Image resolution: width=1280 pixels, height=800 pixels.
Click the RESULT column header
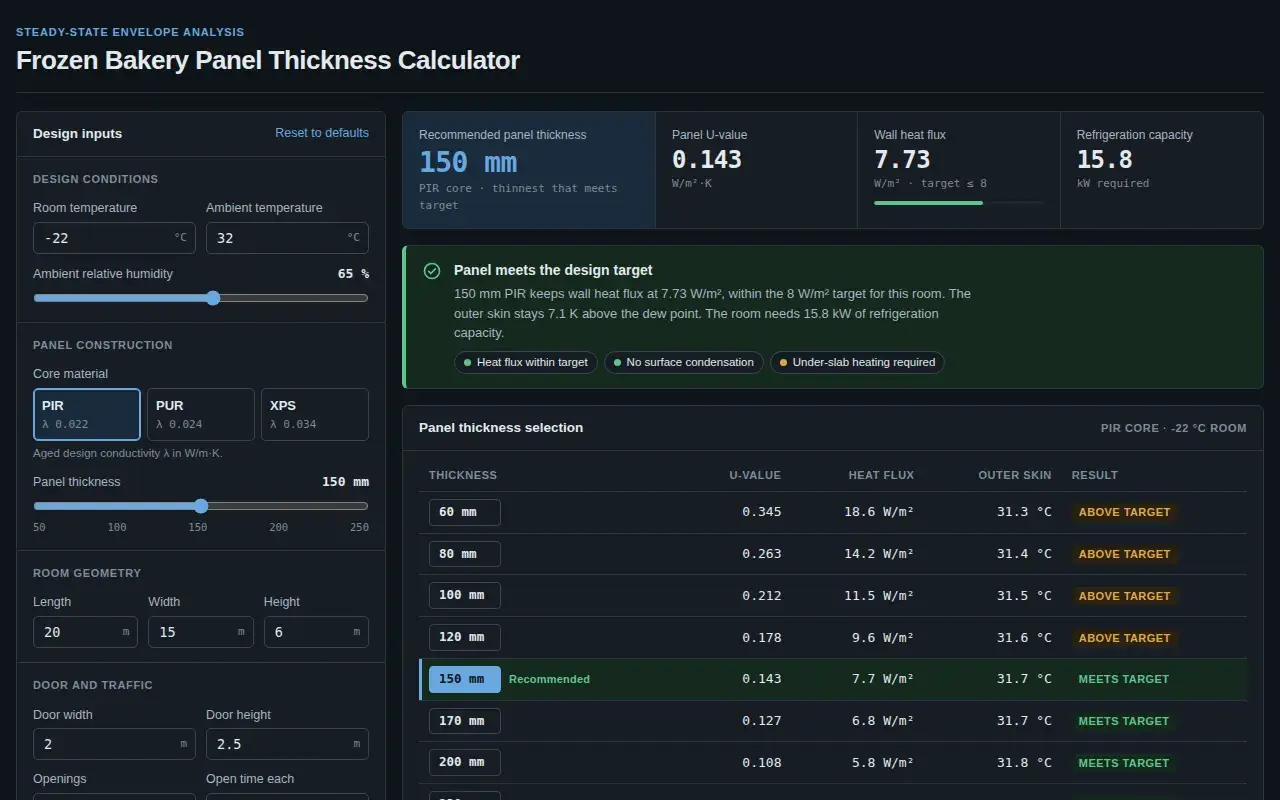(x=1095, y=475)
